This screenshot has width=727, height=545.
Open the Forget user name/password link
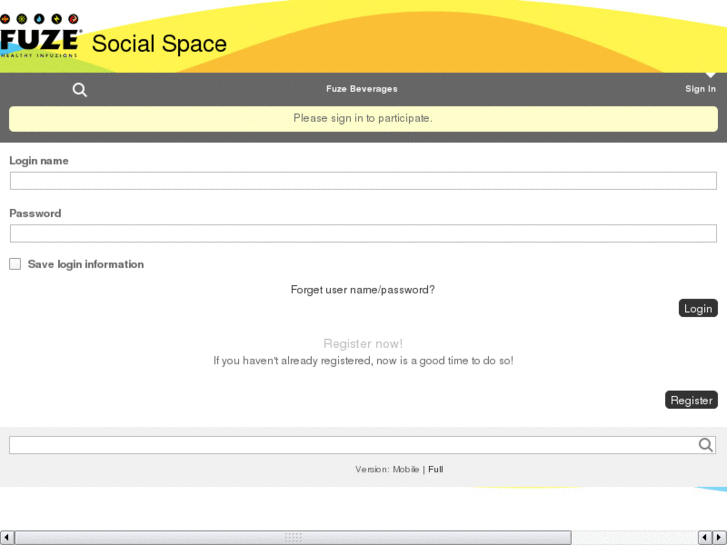[x=363, y=289]
